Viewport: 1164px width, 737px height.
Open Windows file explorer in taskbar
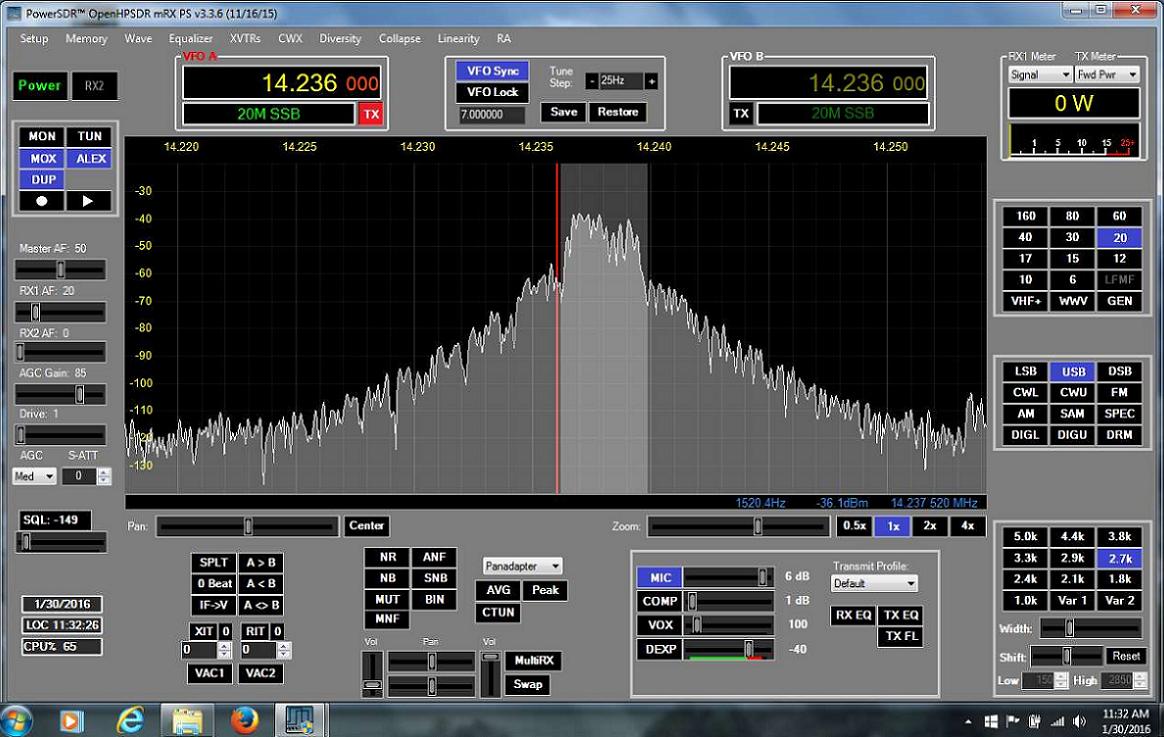coord(187,719)
